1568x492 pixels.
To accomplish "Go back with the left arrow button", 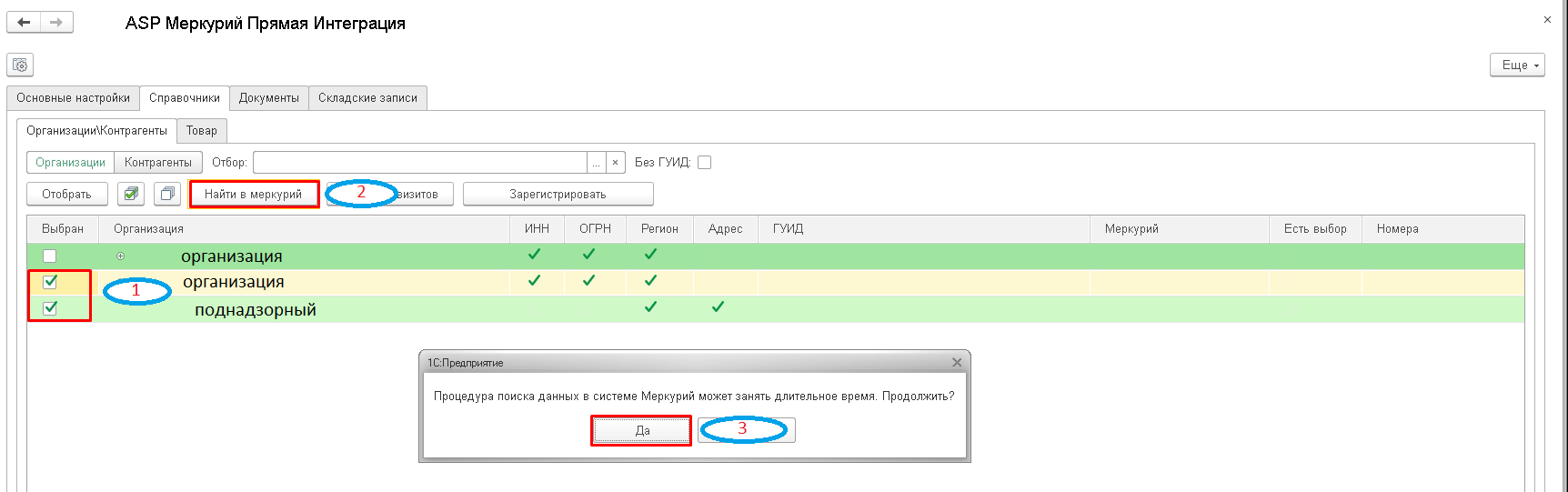I will pos(24,22).
